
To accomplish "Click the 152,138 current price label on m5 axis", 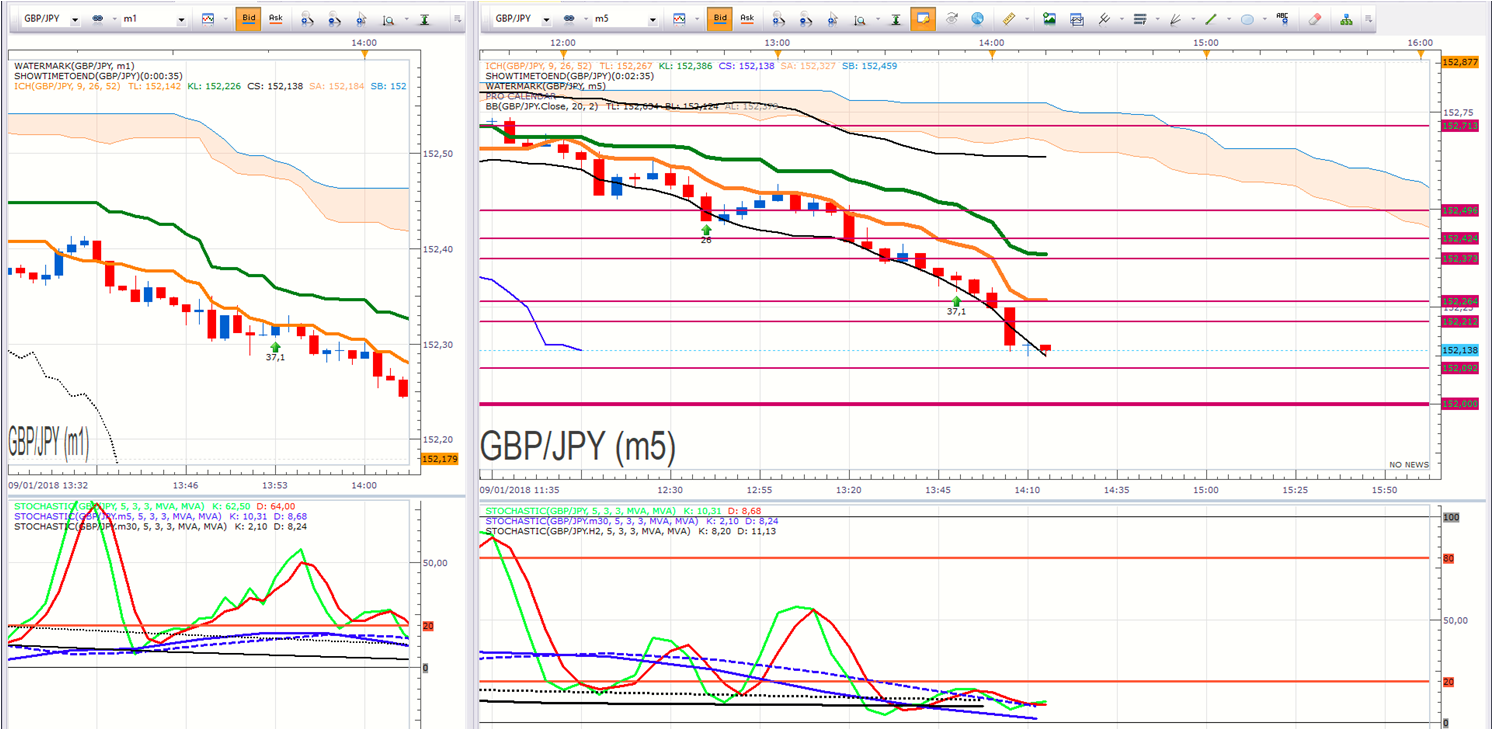I will click(1461, 350).
